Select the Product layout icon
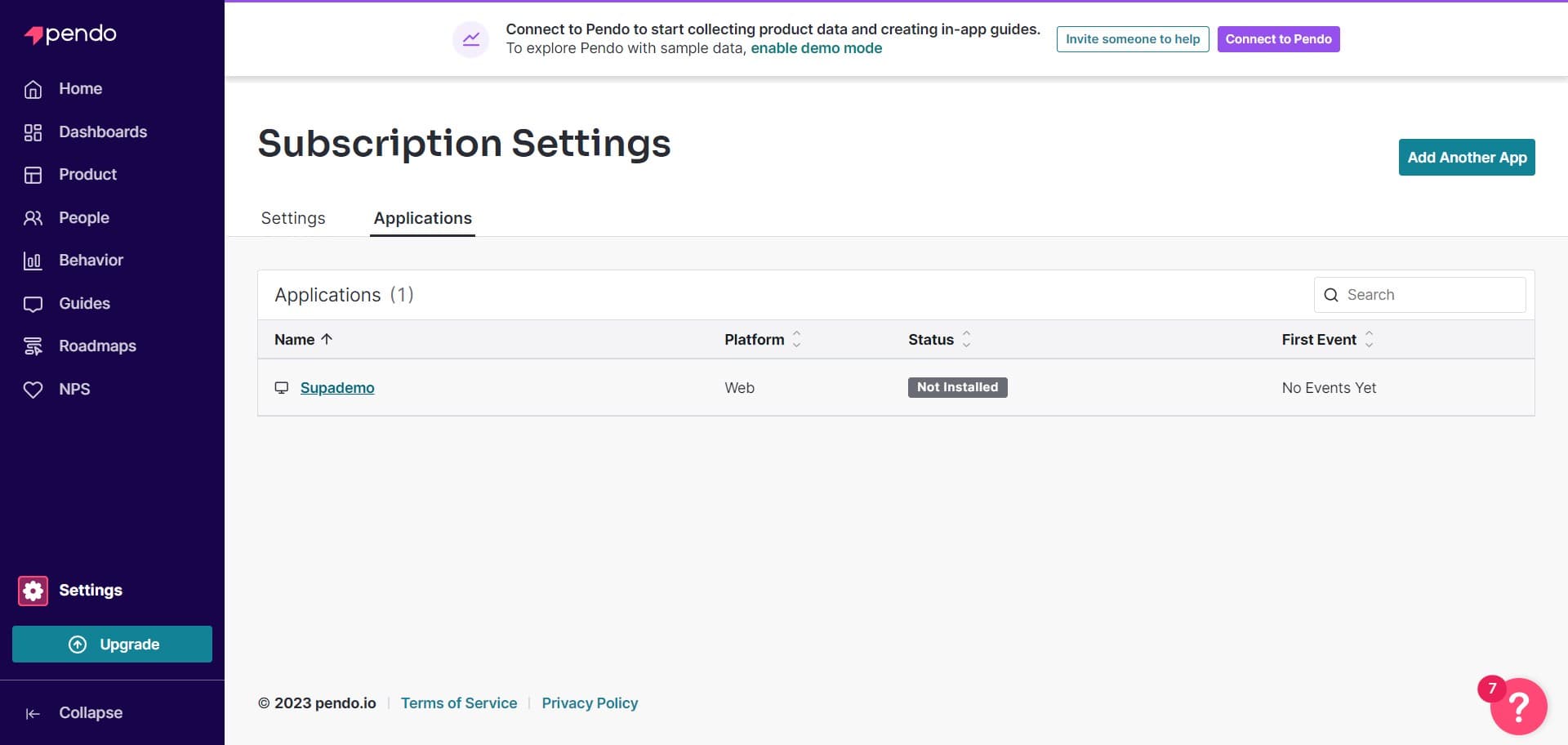Viewport: 1568px width, 745px height. (33, 175)
